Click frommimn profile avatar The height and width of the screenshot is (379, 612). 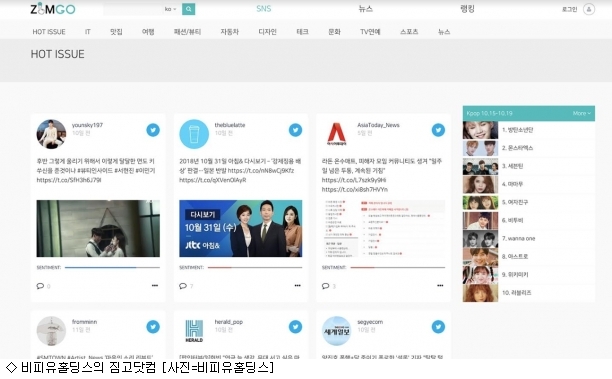pyautogui.click(x=52, y=331)
